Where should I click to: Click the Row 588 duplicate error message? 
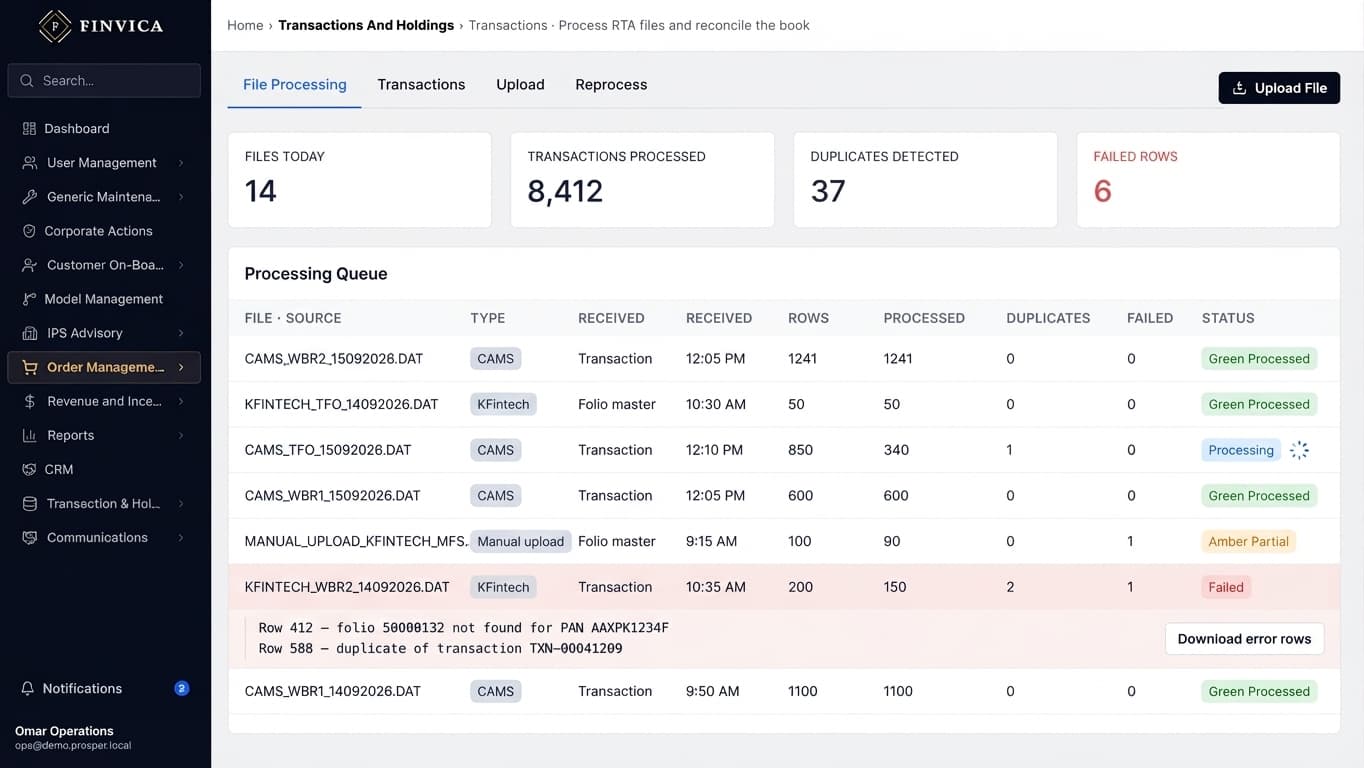coord(440,649)
